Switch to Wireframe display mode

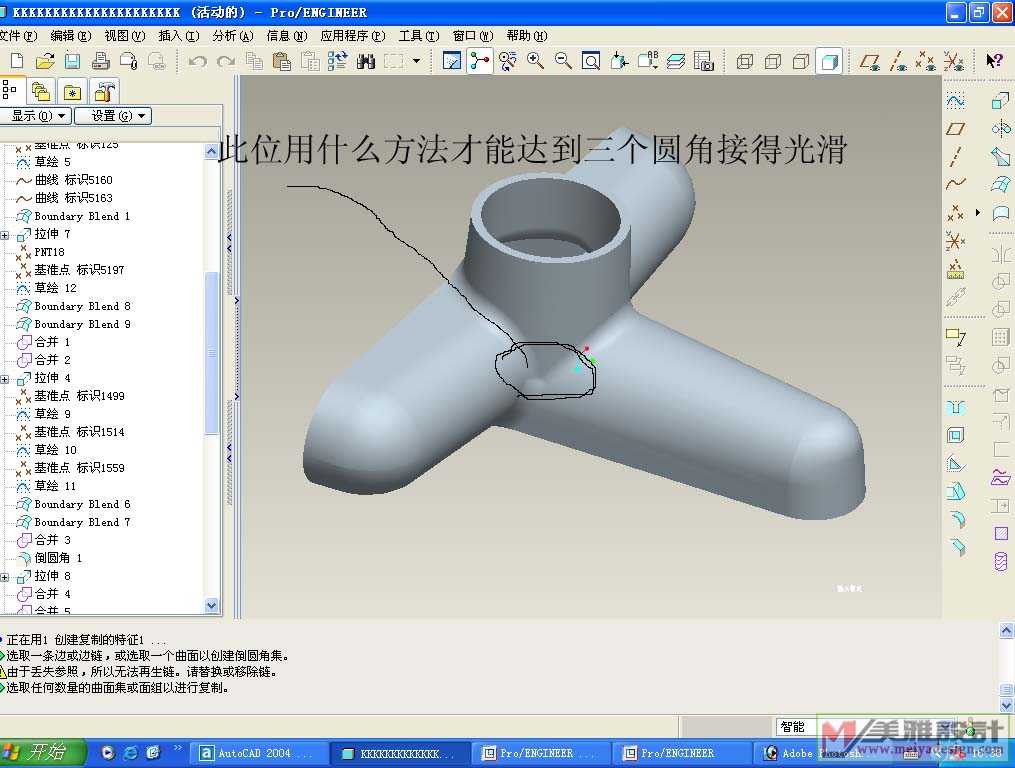click(745, 61)
